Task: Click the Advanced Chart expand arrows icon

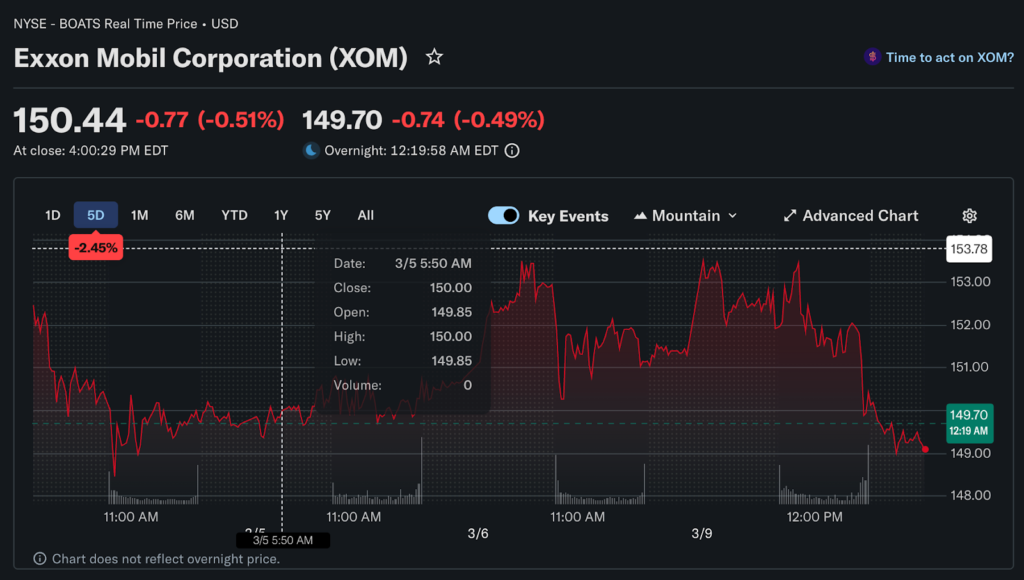Action: click(790, 216)
